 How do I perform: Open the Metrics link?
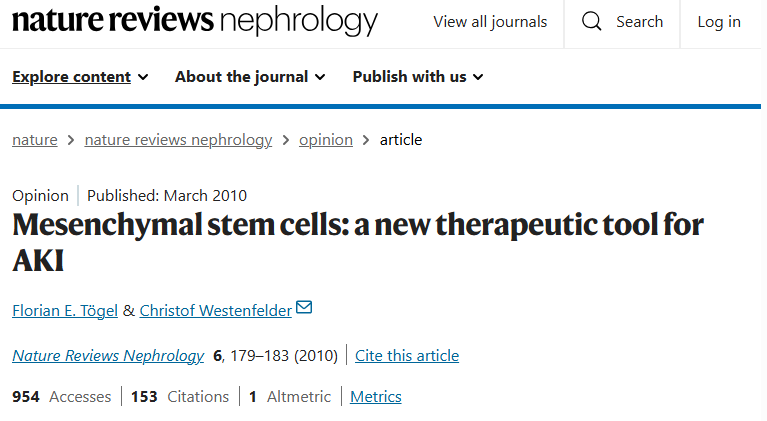pos(376,397)
